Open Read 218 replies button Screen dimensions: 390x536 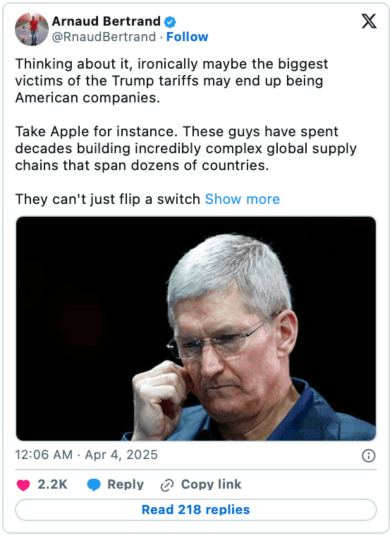coord(196,510)
